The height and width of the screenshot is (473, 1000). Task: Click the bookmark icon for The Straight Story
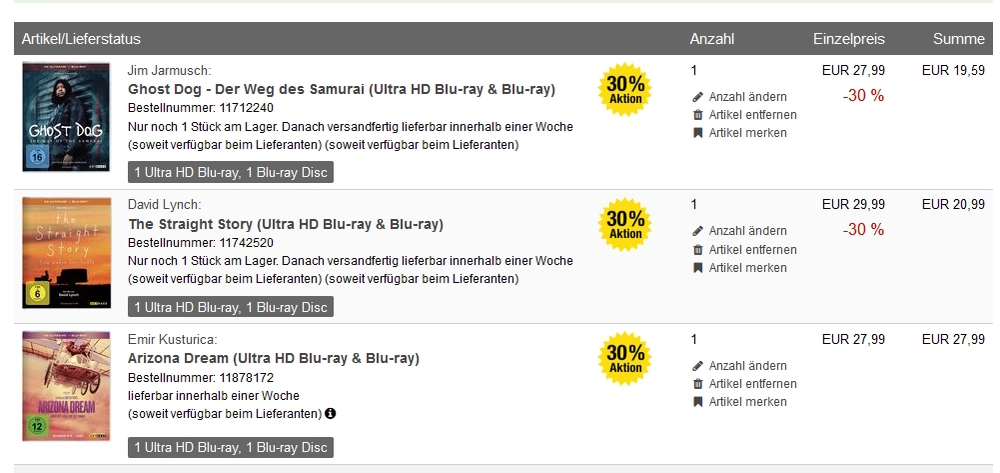(698, 268)
